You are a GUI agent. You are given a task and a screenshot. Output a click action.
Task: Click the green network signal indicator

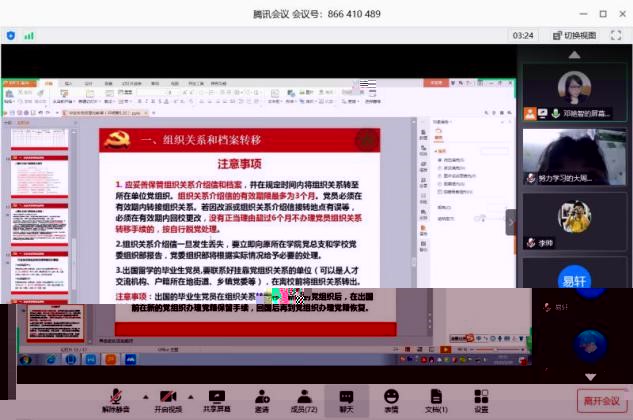pyautogui.click(x=29, y=35)
